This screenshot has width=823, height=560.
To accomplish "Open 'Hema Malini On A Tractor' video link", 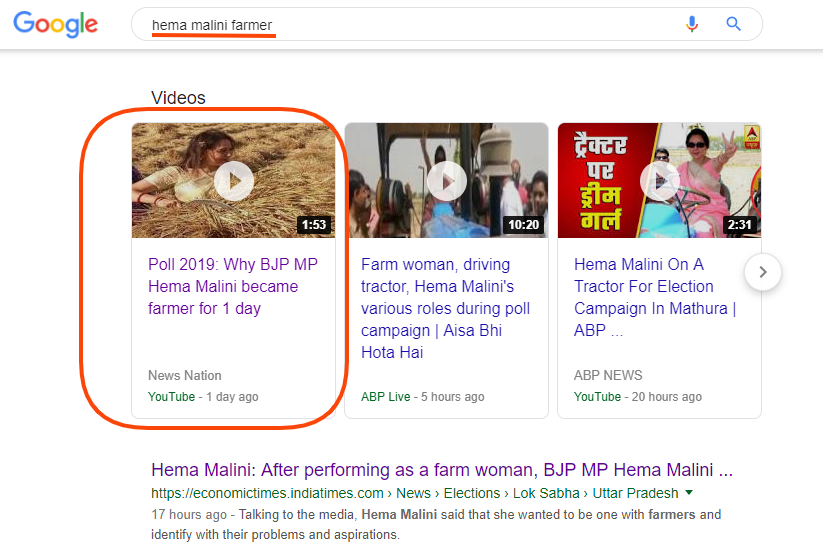I will click(655, 297).
